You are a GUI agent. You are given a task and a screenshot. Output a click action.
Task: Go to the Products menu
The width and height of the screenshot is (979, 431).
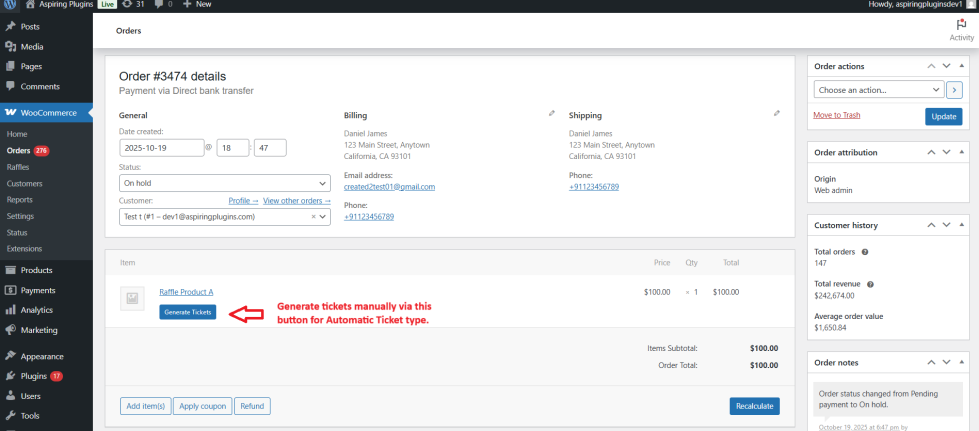coord(36,270)
